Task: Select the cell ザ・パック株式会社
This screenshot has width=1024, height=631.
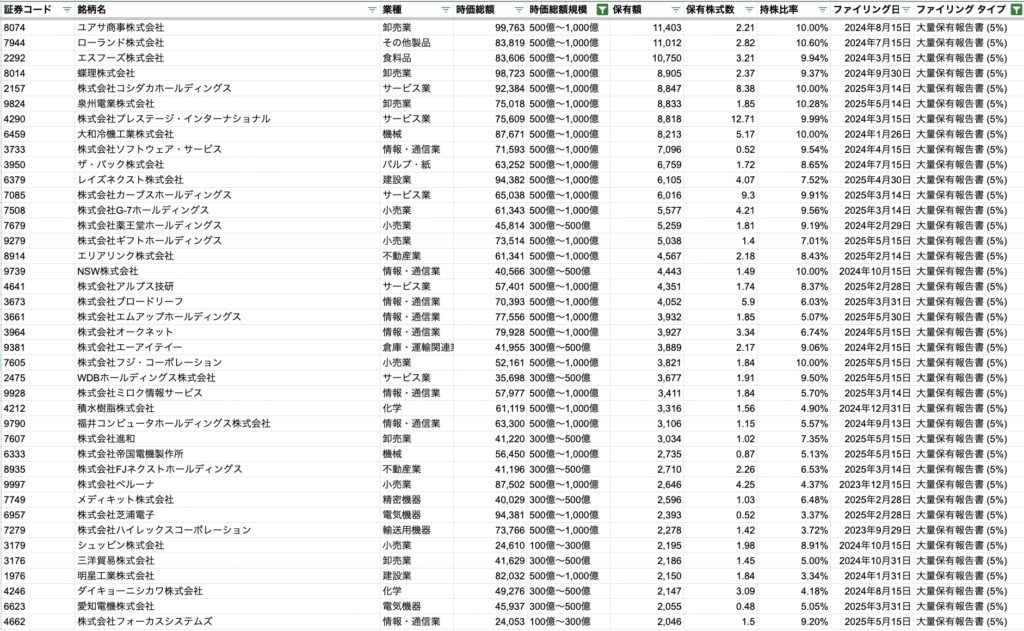Action: coord(227,165)
